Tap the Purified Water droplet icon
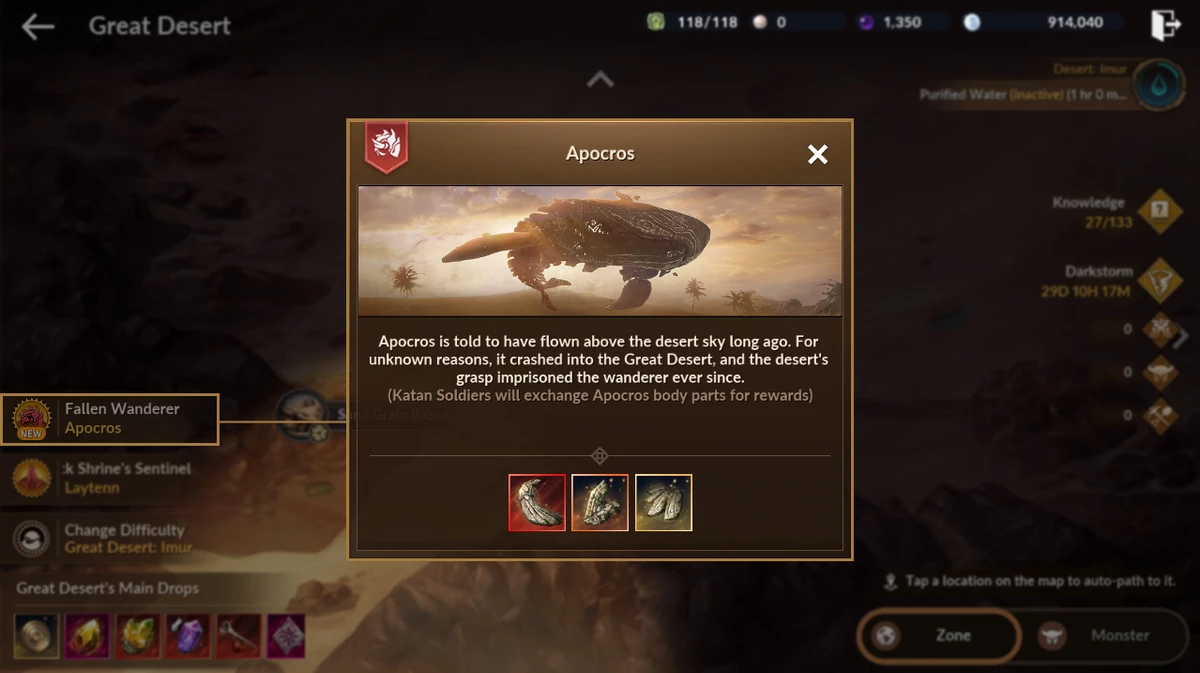The image size is (1200, 673). click(x=1160, y=84)
